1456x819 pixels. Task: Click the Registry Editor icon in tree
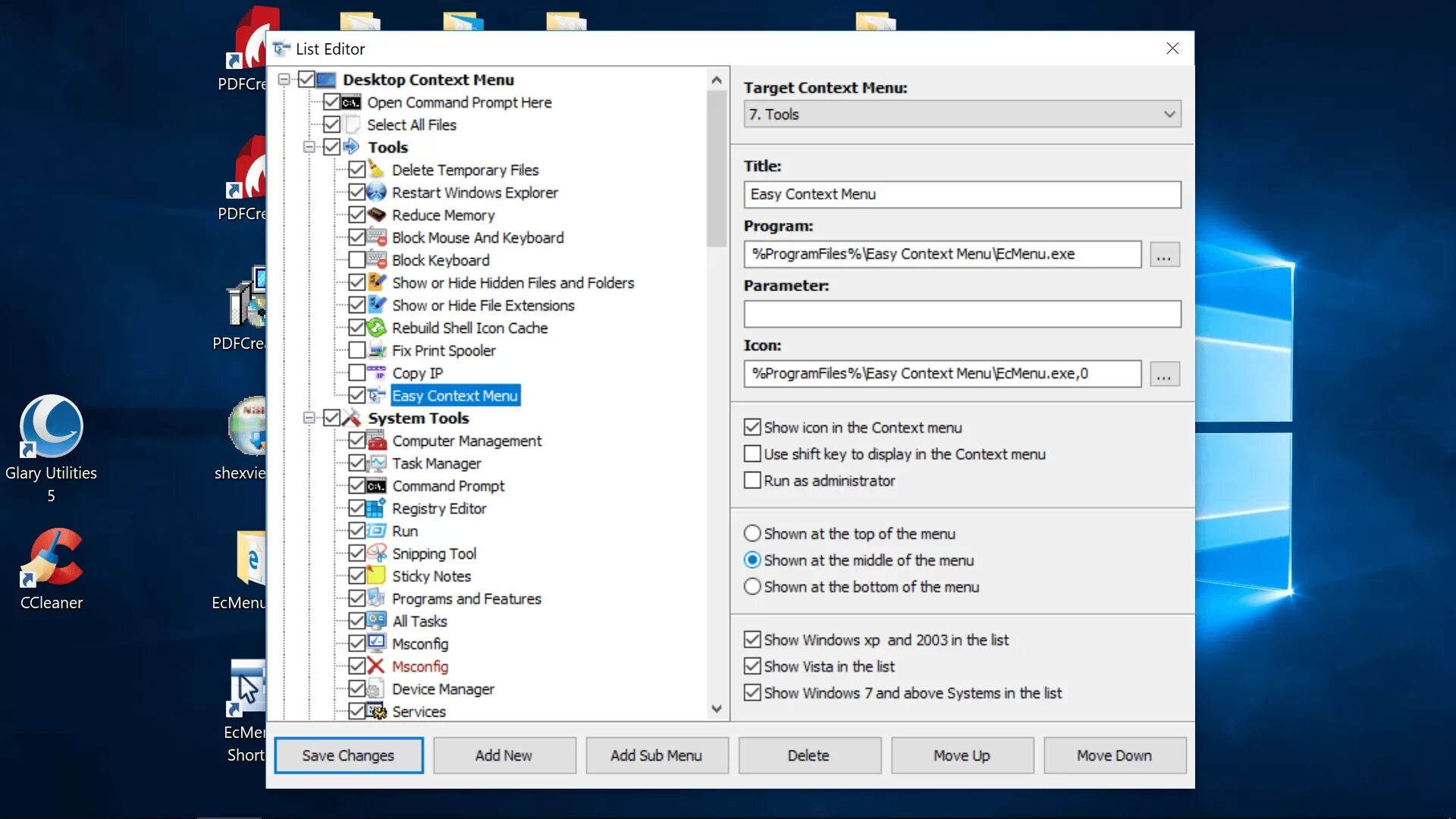tap(376, 508)
